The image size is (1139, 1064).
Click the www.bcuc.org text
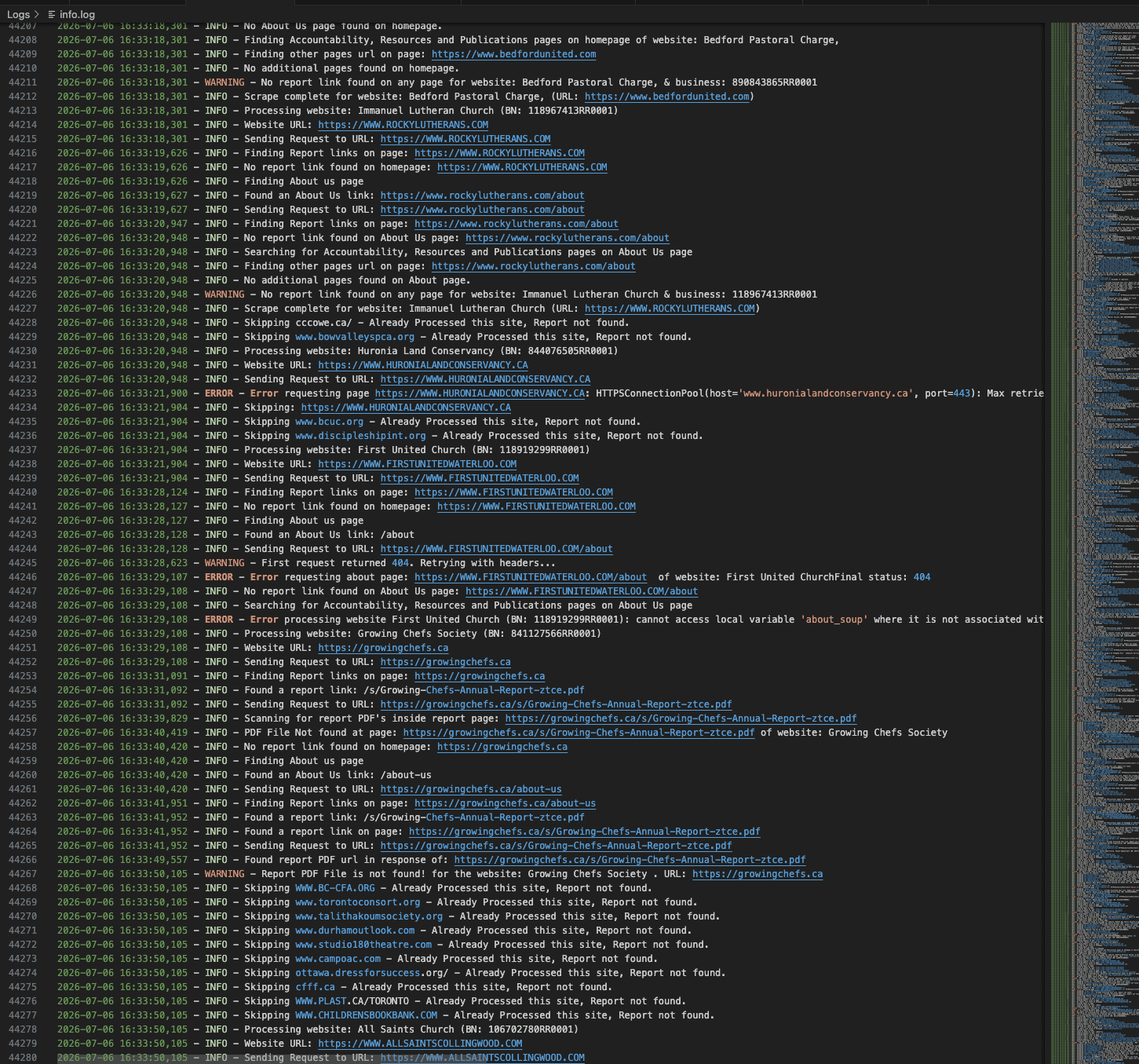[330, 422]
